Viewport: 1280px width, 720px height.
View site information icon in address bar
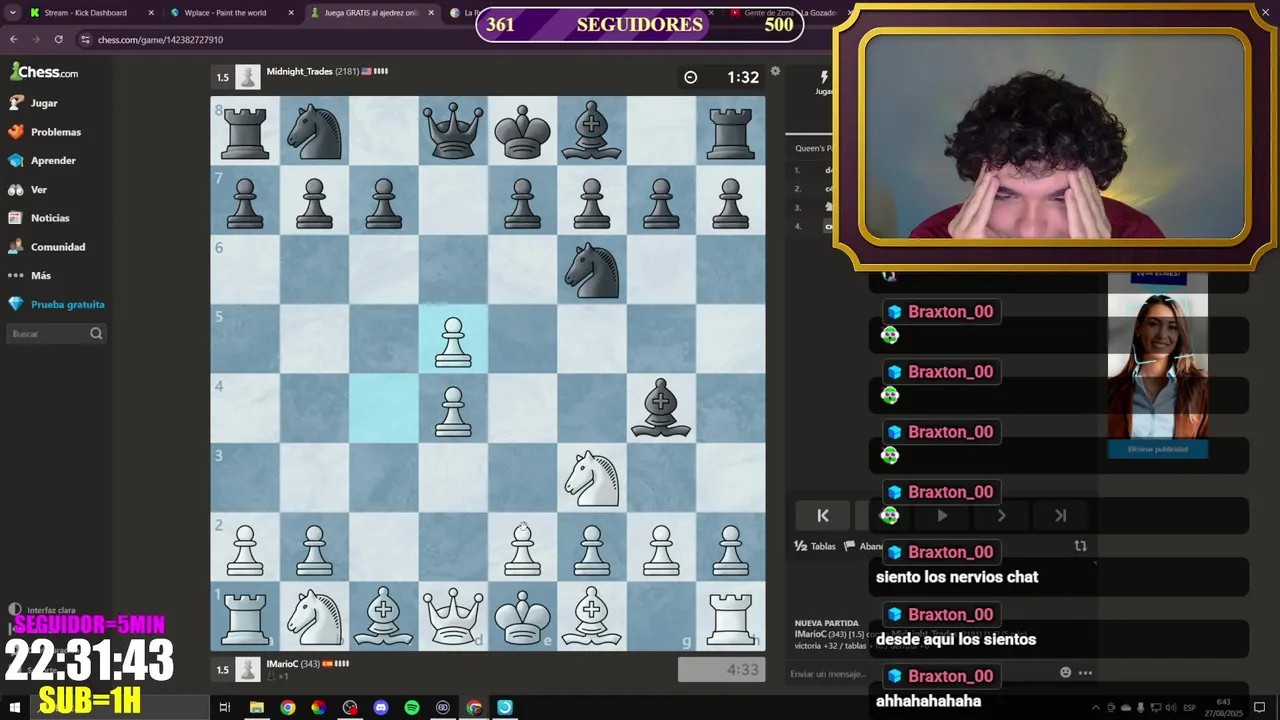pos(86,40)
